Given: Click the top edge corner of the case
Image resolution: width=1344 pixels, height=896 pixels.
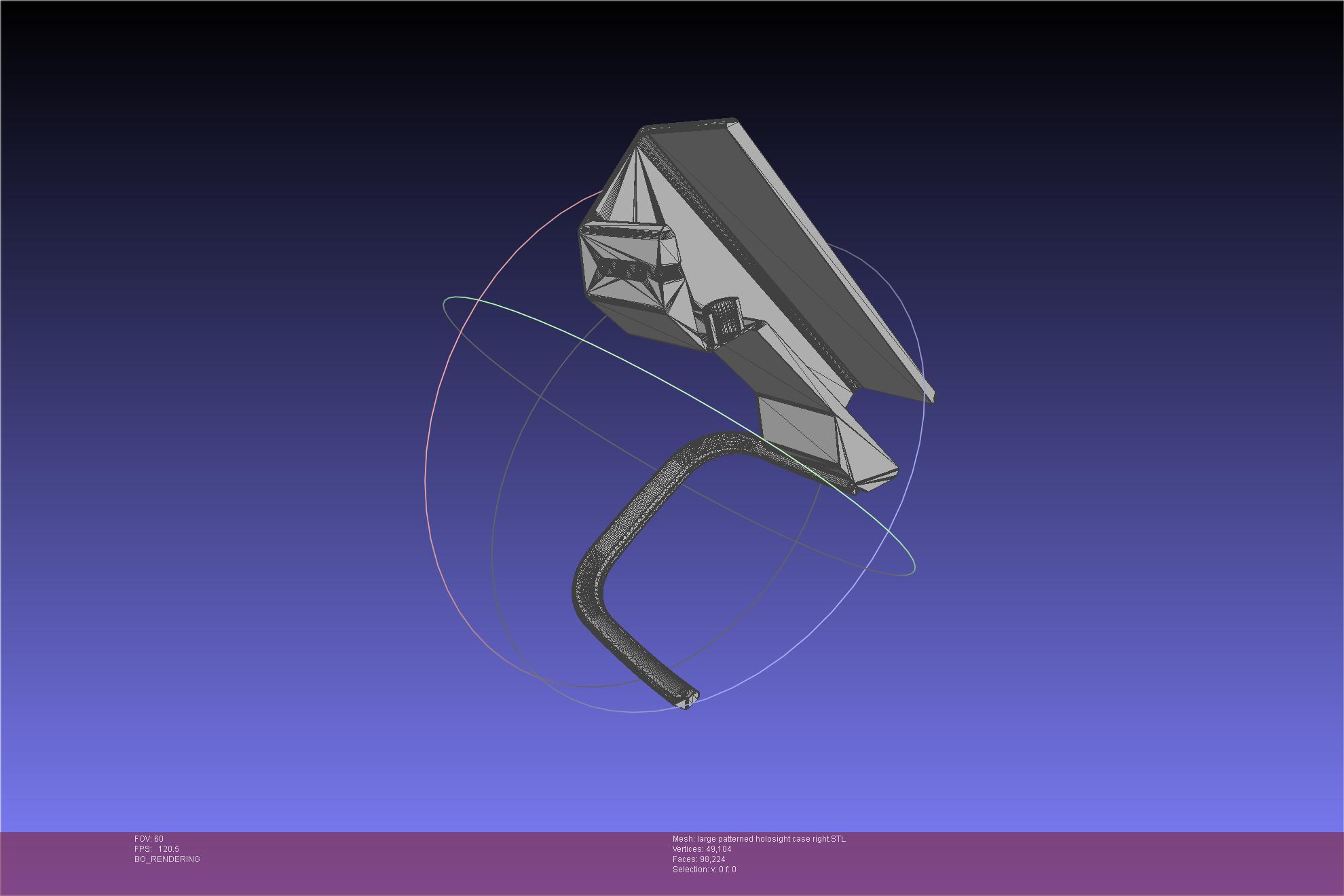Looking at the screenshot, I should 733,122.
